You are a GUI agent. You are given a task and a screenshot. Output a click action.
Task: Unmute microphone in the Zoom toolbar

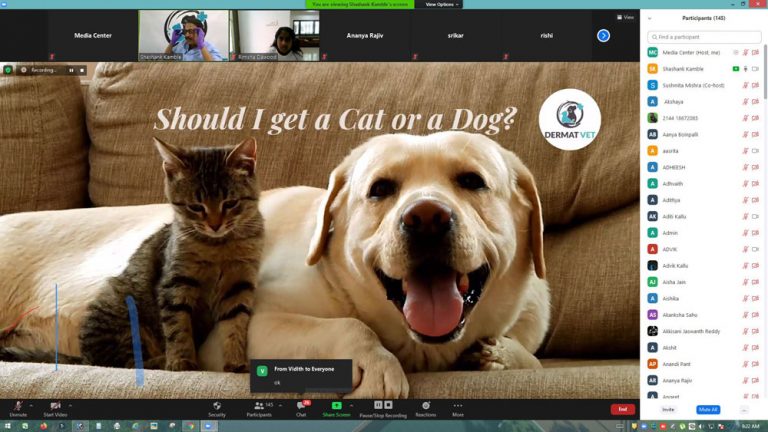(18, 408)
